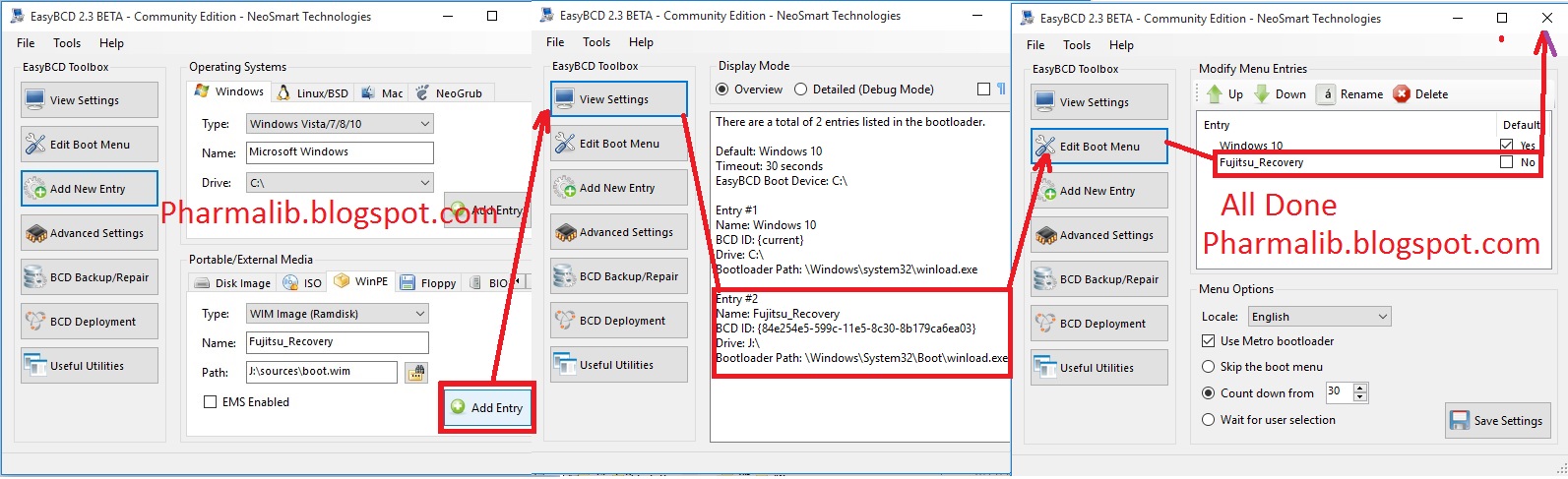Click Useful Utilities in the middle window
1568x479 pixels.
point(619,365)
